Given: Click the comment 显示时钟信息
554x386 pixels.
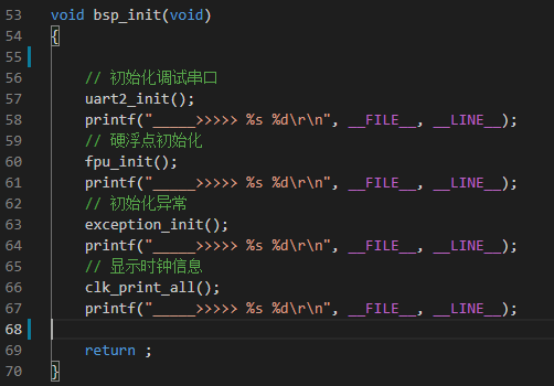Looking at the screenshot, I should pyautogui.click(x=144, y=267).
